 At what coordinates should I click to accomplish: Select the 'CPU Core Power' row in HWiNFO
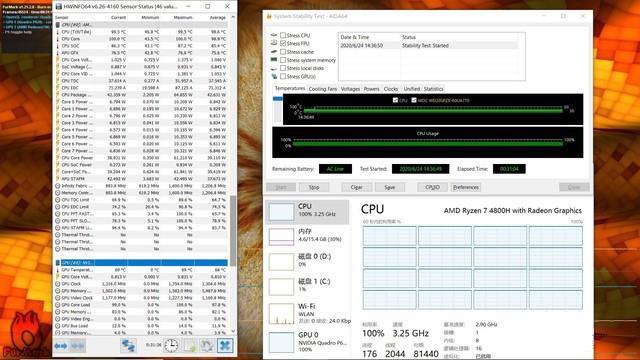141,158
